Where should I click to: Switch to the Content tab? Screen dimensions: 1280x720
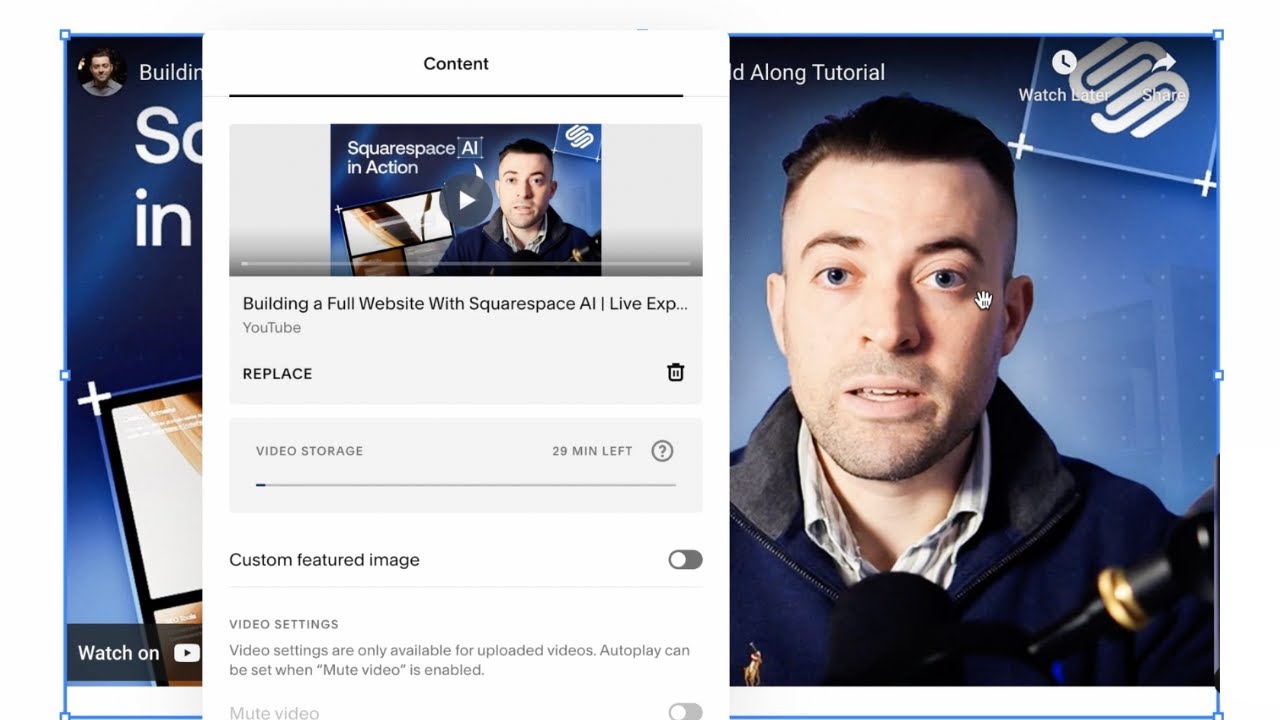(x=456, y=64)
